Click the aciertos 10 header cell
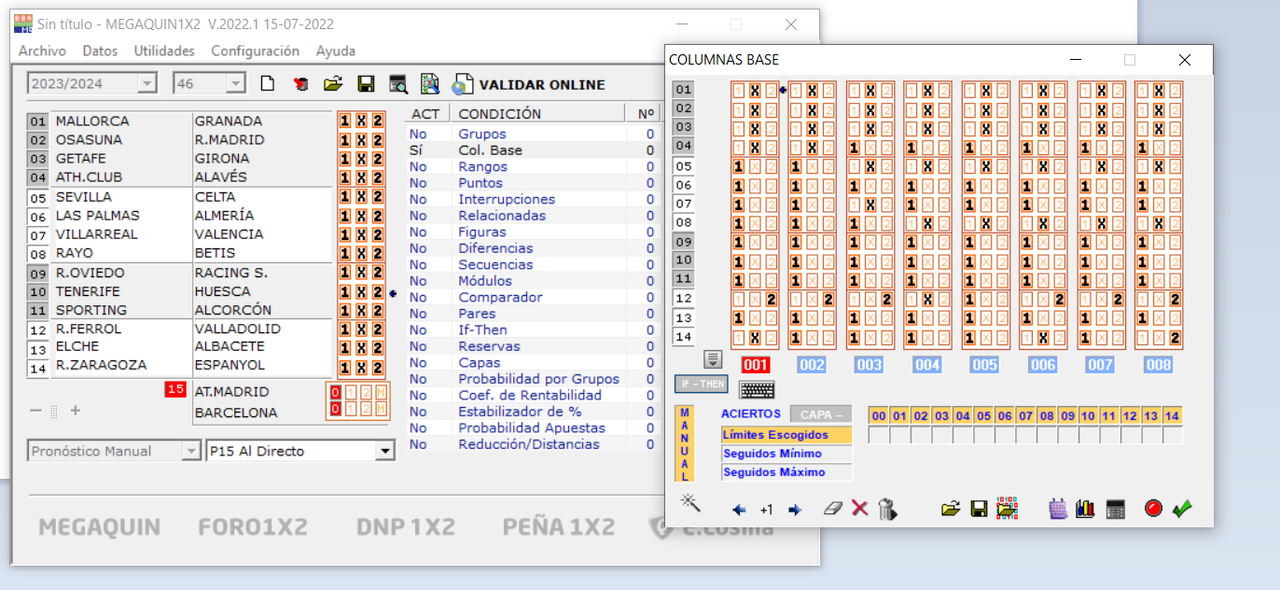Screen dimensions: 1280x590 point(1088,416)
